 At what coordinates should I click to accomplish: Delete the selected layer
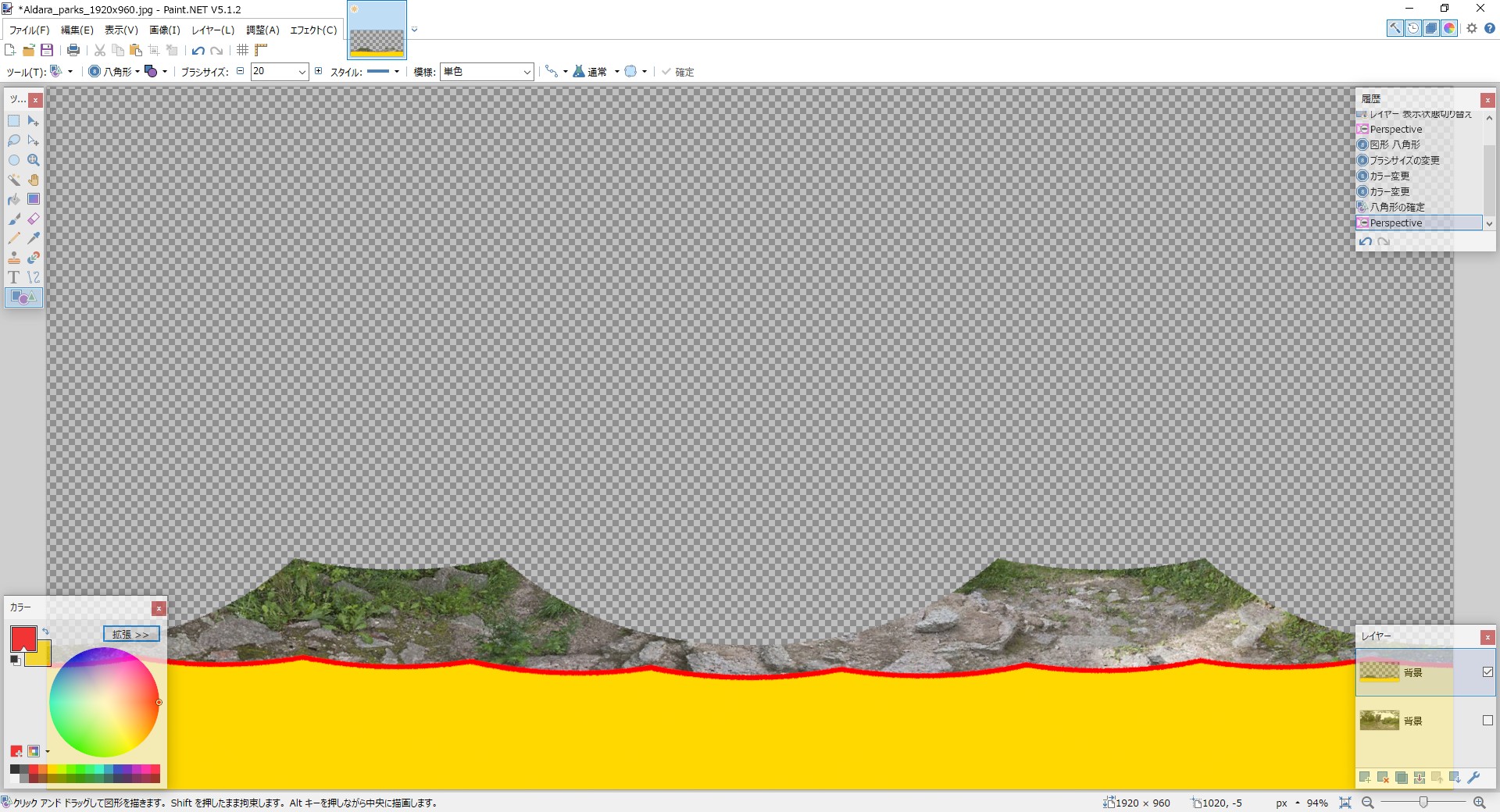click(x=1381, y=778)
